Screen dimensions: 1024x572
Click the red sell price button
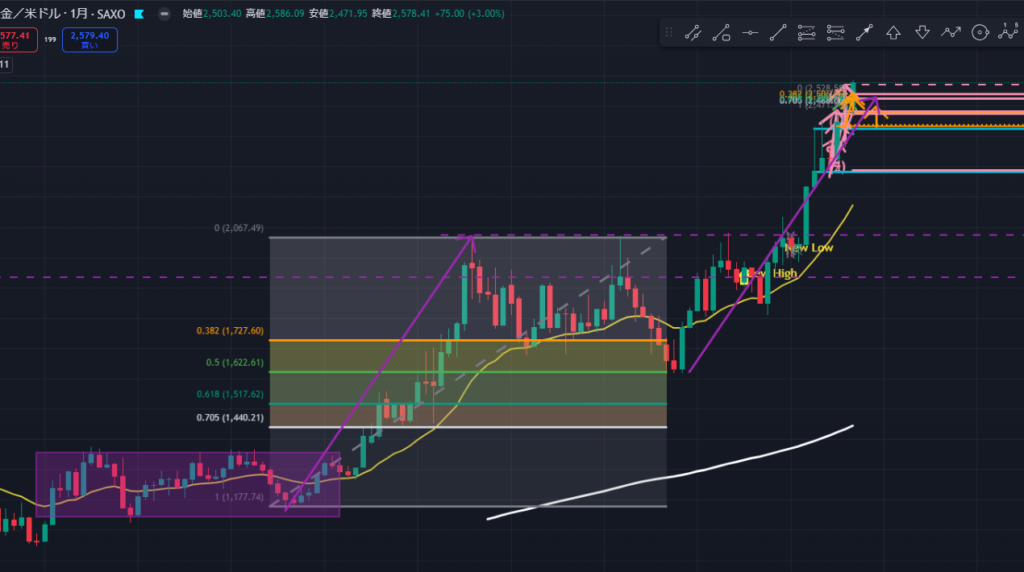click(x=15, y=40)
